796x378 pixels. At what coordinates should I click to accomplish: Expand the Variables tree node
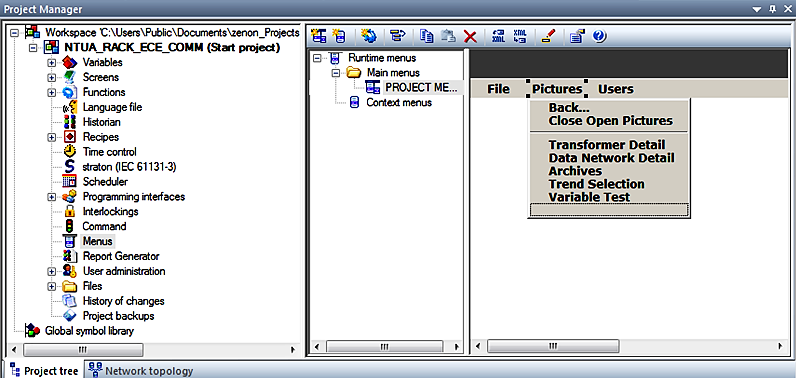pyautogui.click(x=51, y=63)
